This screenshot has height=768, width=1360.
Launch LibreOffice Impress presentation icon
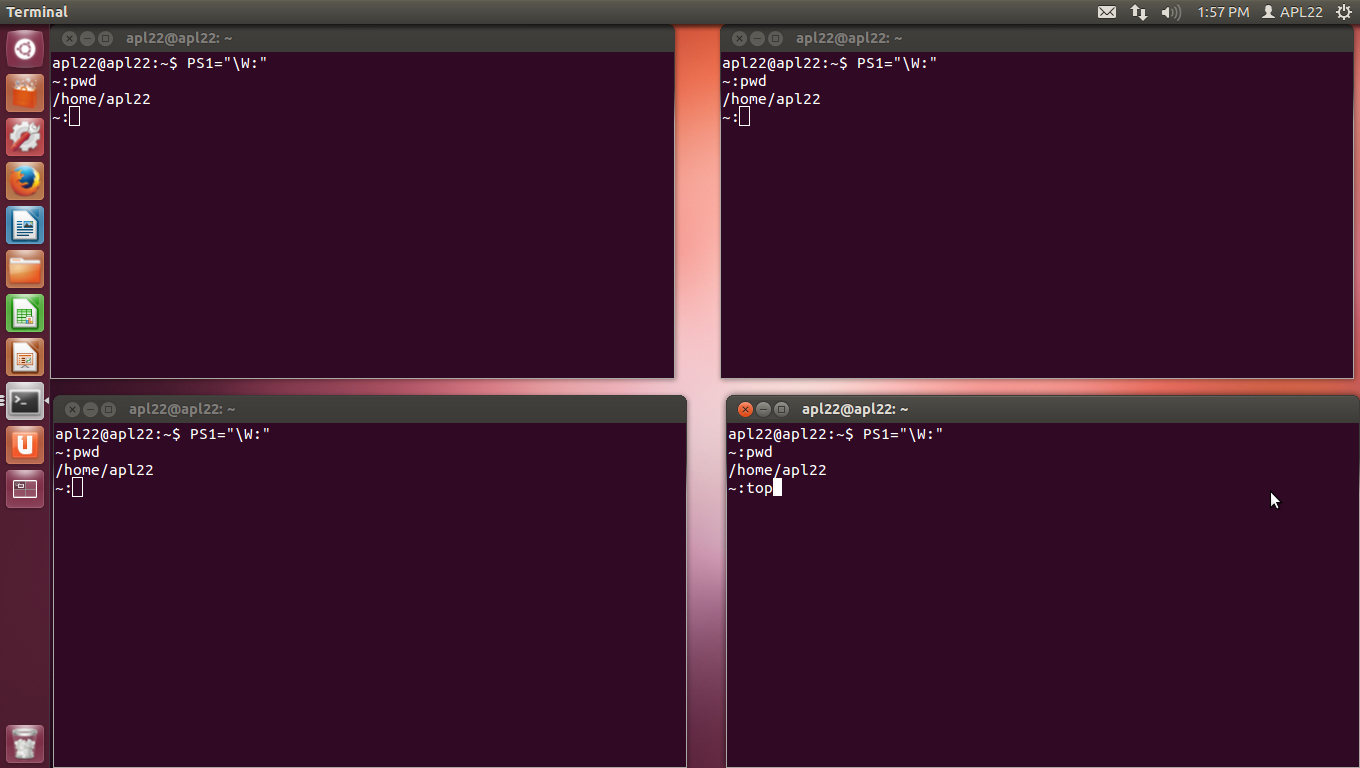point(25,357)
